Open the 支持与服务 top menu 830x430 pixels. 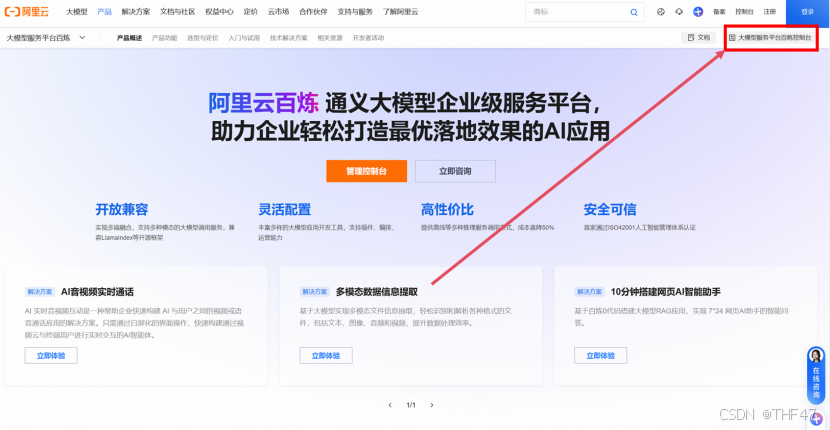[x=355, y=12]
